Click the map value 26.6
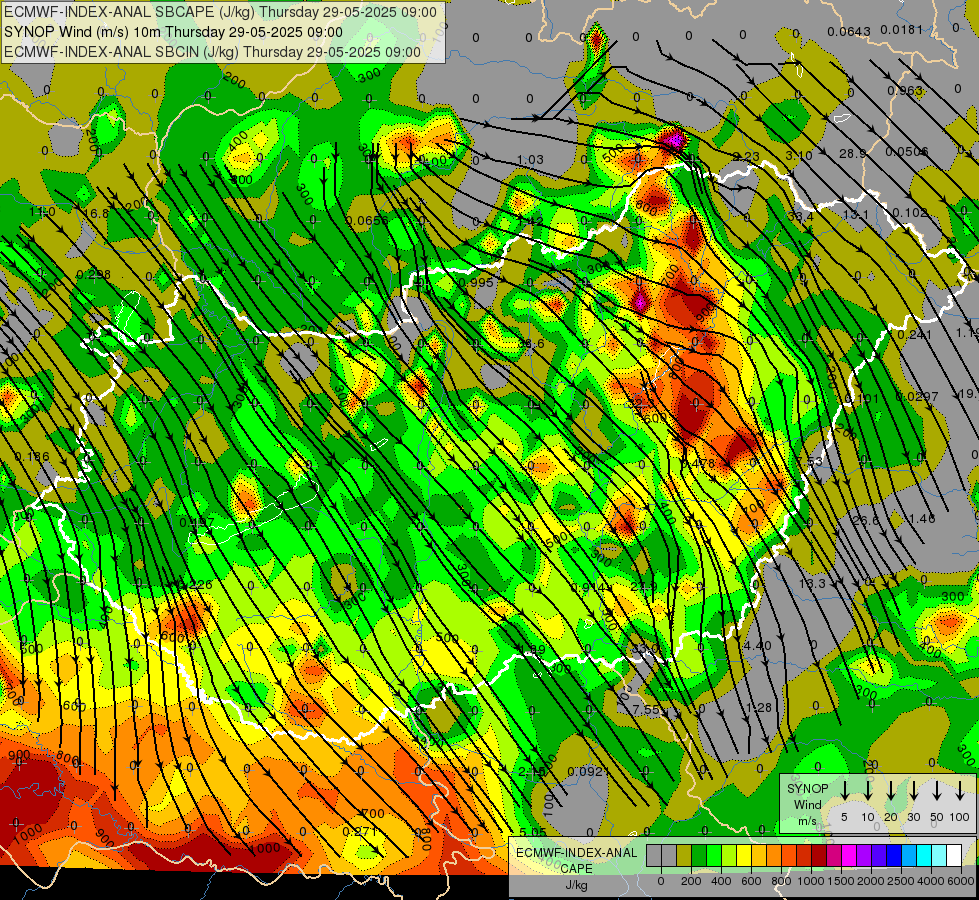The height and width of the screenshot is (900, 979). point(865,520)
